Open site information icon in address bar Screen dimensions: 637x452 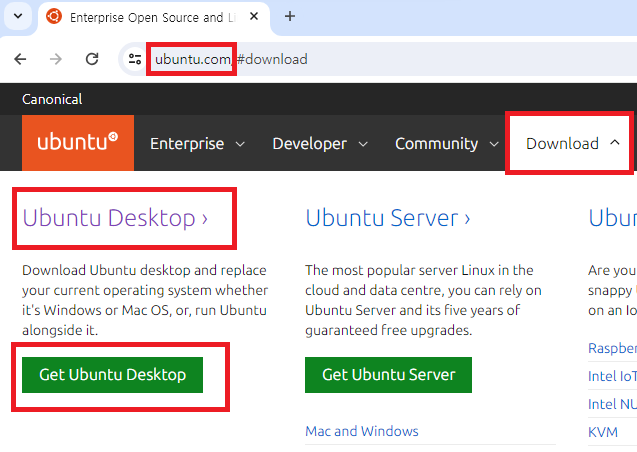[135, 59]
